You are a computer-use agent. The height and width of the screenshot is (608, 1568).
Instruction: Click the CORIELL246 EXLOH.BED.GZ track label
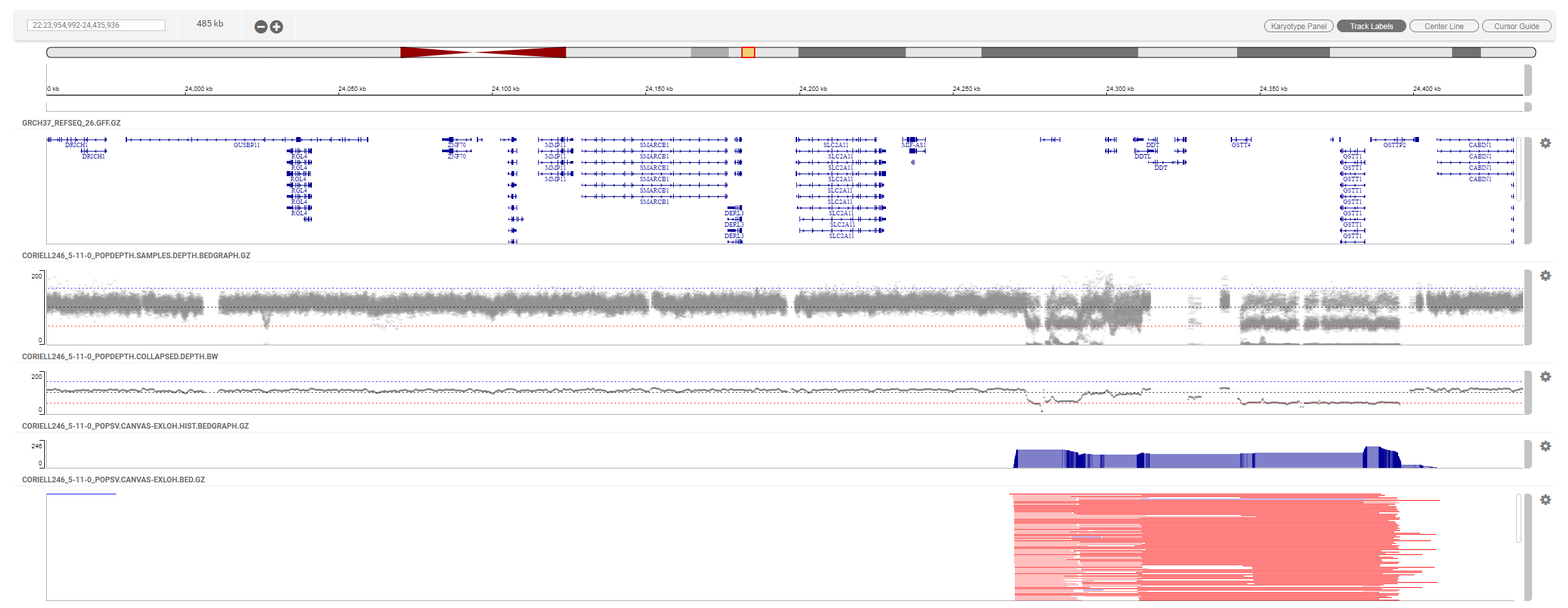click(113, 480)
